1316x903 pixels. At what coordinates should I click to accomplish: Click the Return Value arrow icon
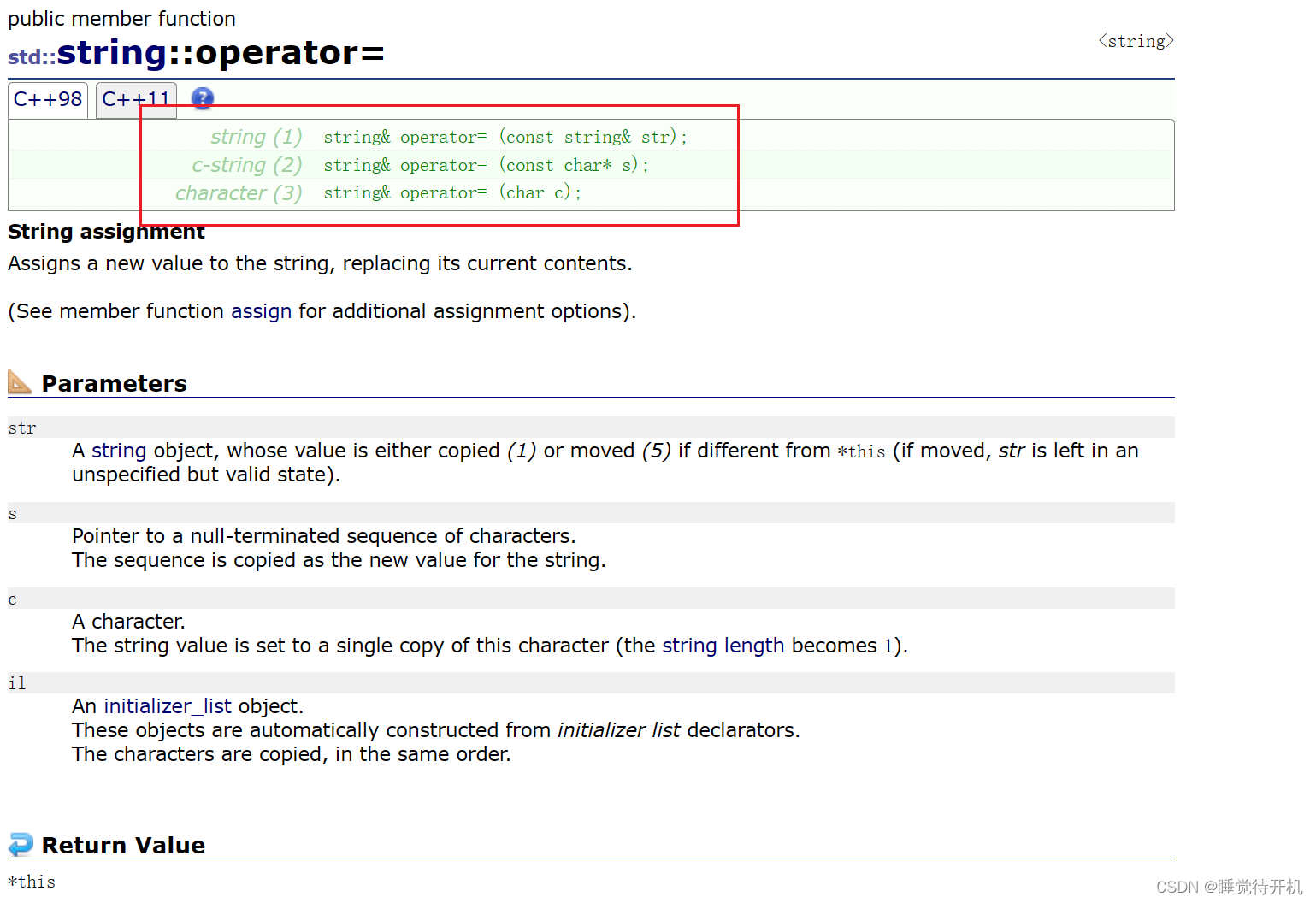point(20,844)
